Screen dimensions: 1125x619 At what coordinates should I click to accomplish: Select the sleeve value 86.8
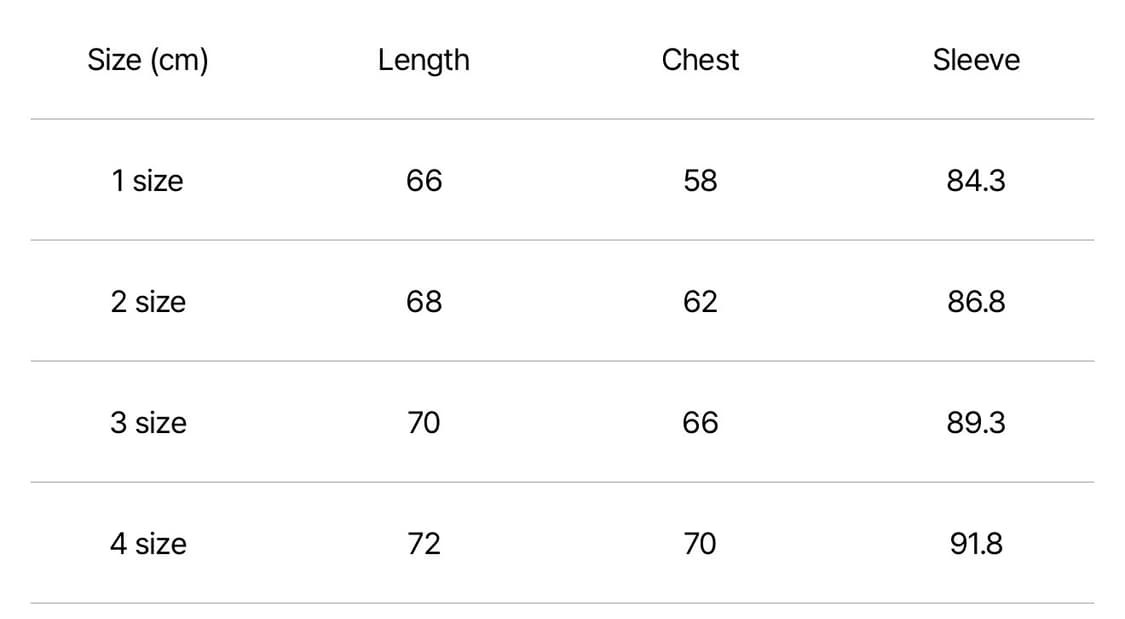(x=976, y=302)
